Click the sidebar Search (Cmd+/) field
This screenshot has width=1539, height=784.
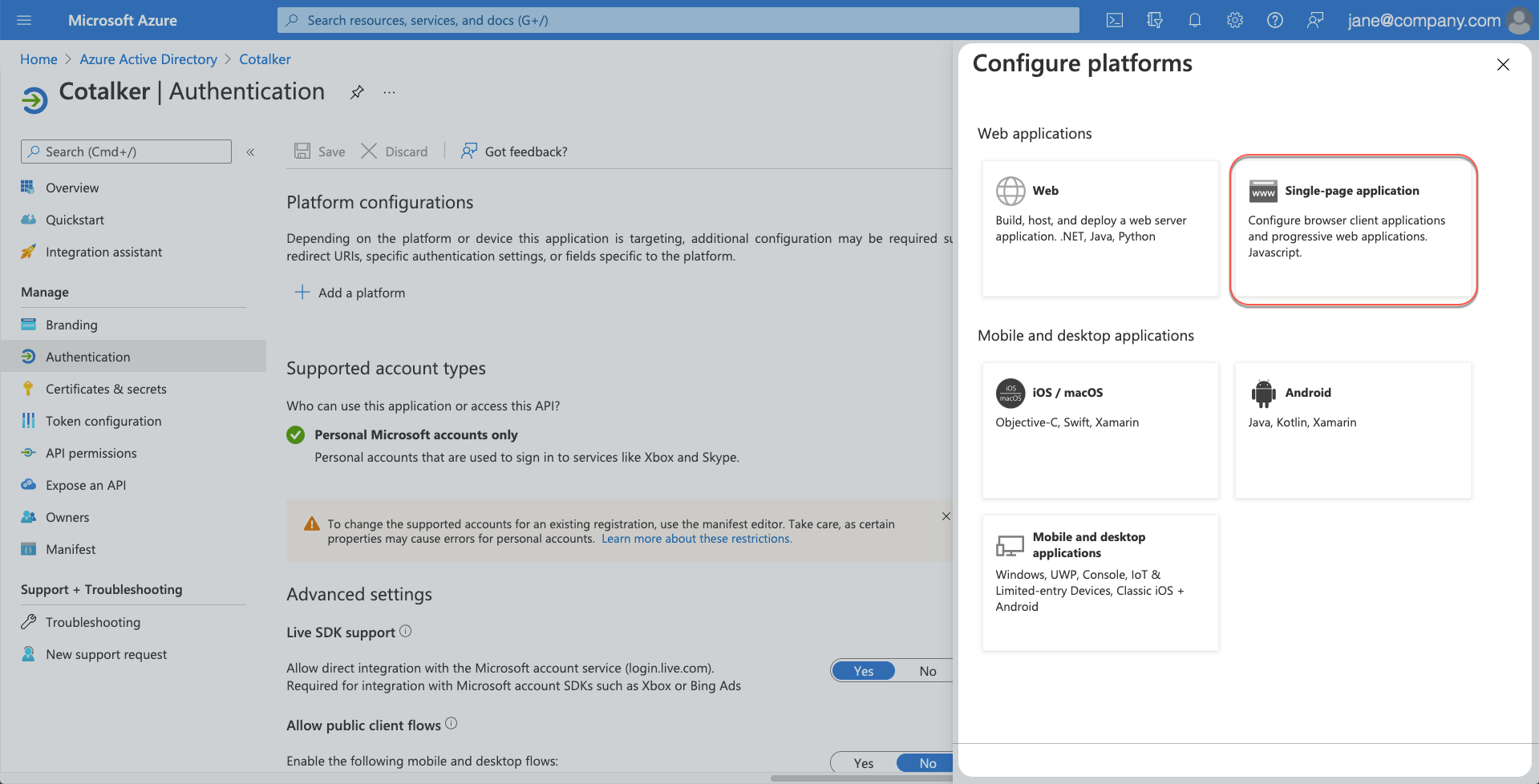pyautogui.click(x=127, y=152)
